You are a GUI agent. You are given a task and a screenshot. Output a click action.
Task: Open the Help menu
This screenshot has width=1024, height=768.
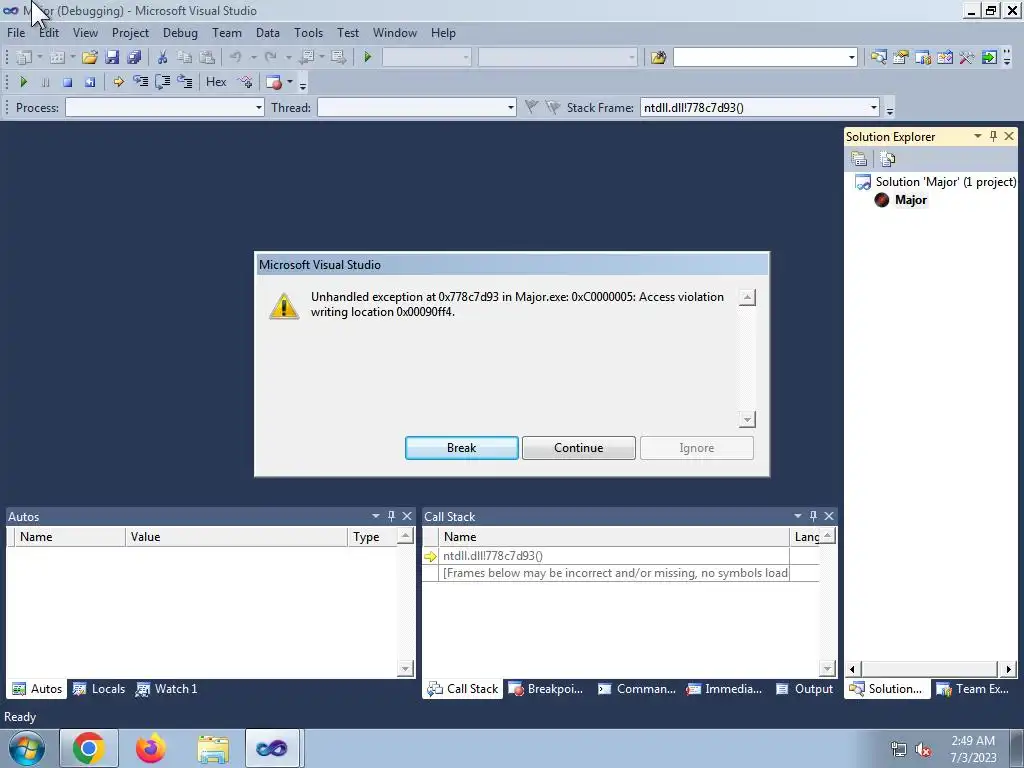tap(443, 33)
